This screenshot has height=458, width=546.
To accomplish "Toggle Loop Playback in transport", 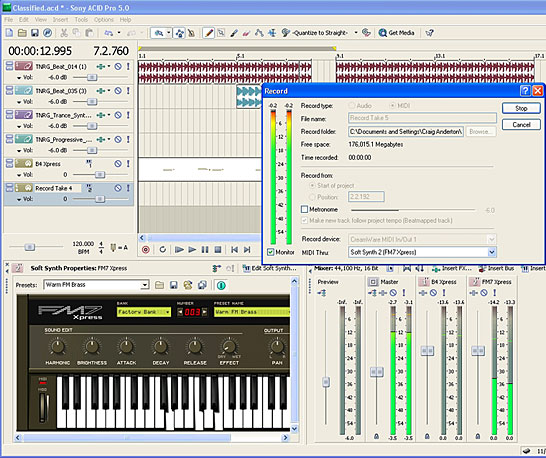I will click(x=162, y=249).
